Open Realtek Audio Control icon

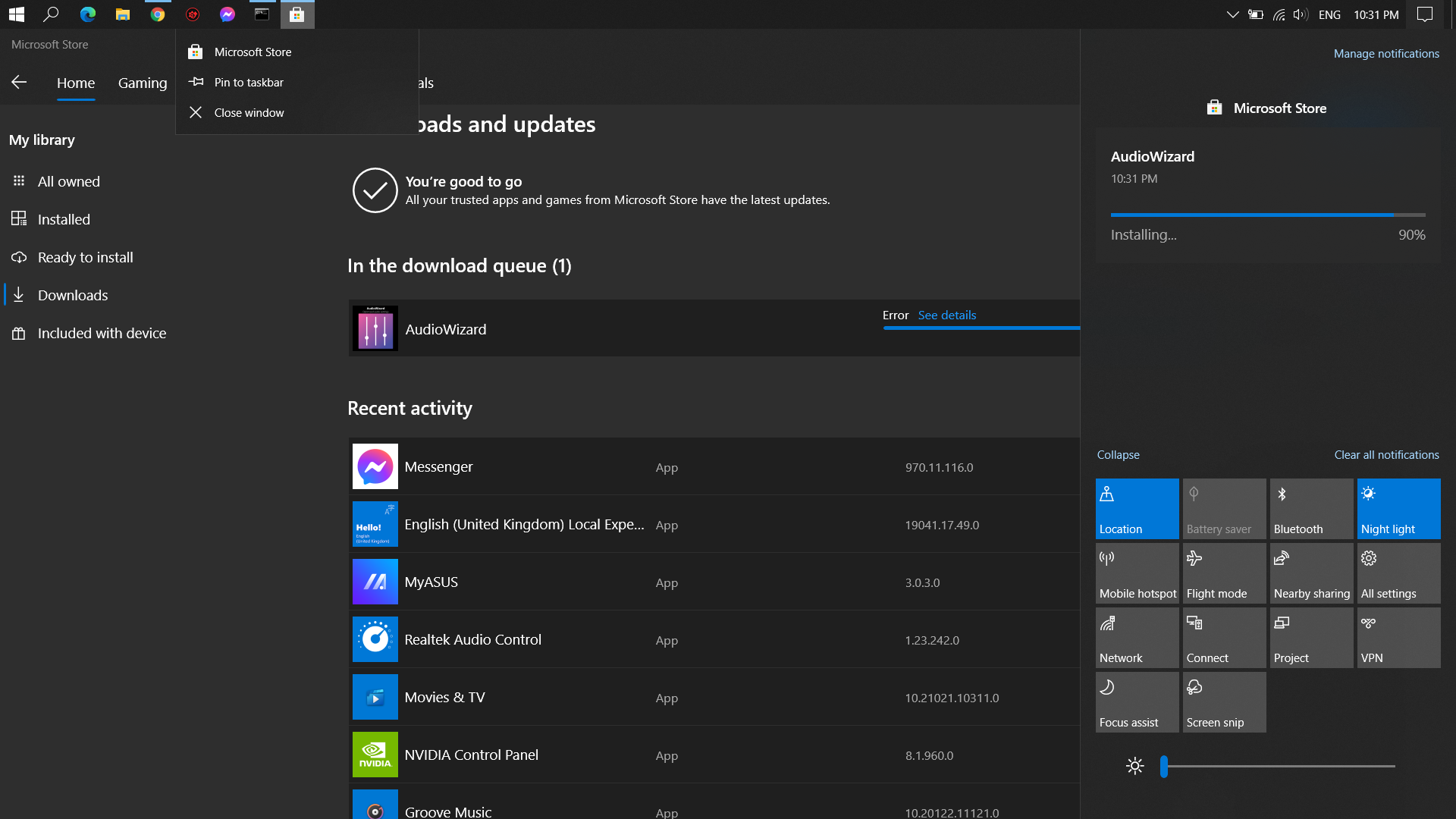[x=375, y=639]
